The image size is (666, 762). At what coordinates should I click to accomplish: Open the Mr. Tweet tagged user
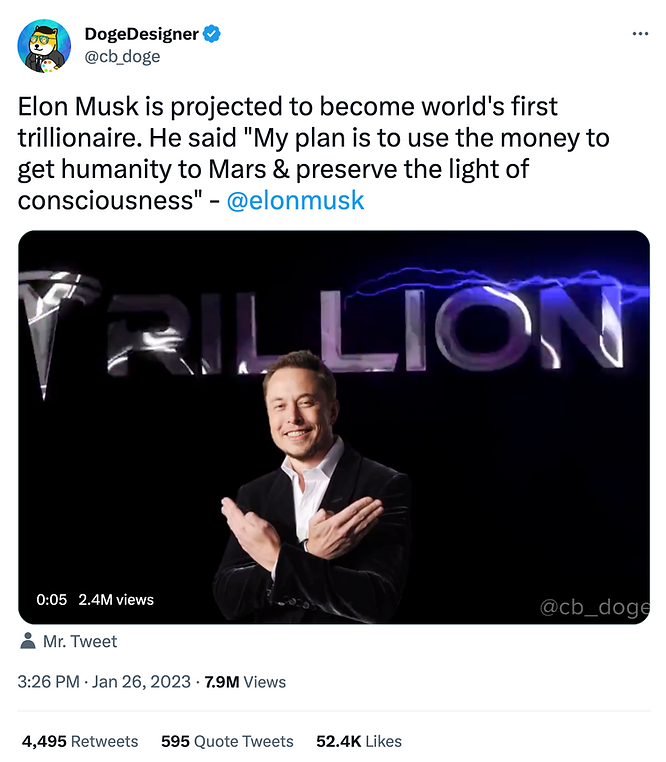[x=80, y=641]
